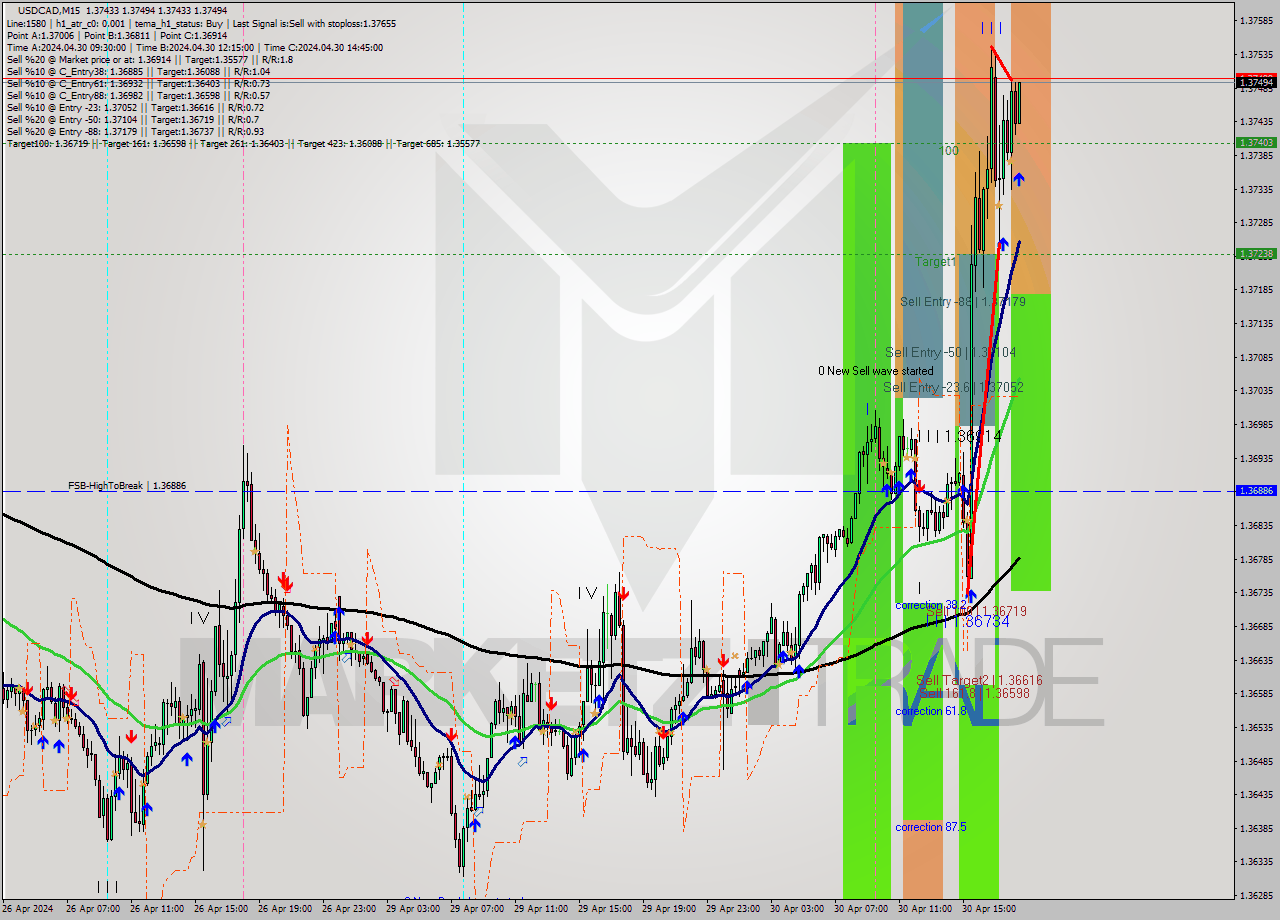Click the 1.36735 price axis label
Screen dimensions: 1280x920
coord(1256,592)
